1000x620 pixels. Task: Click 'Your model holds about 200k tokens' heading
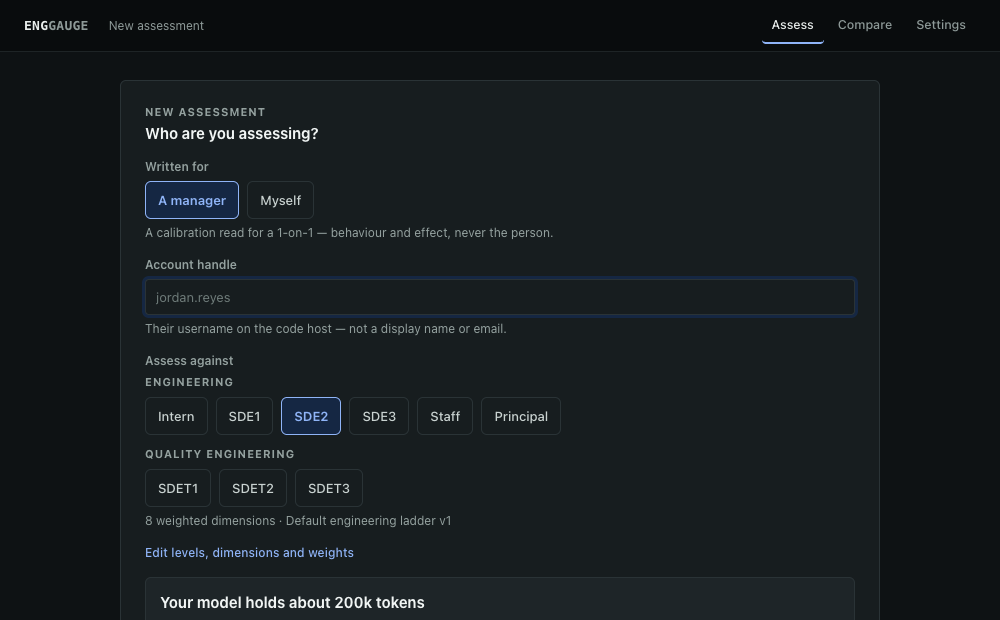click(292, 603)
